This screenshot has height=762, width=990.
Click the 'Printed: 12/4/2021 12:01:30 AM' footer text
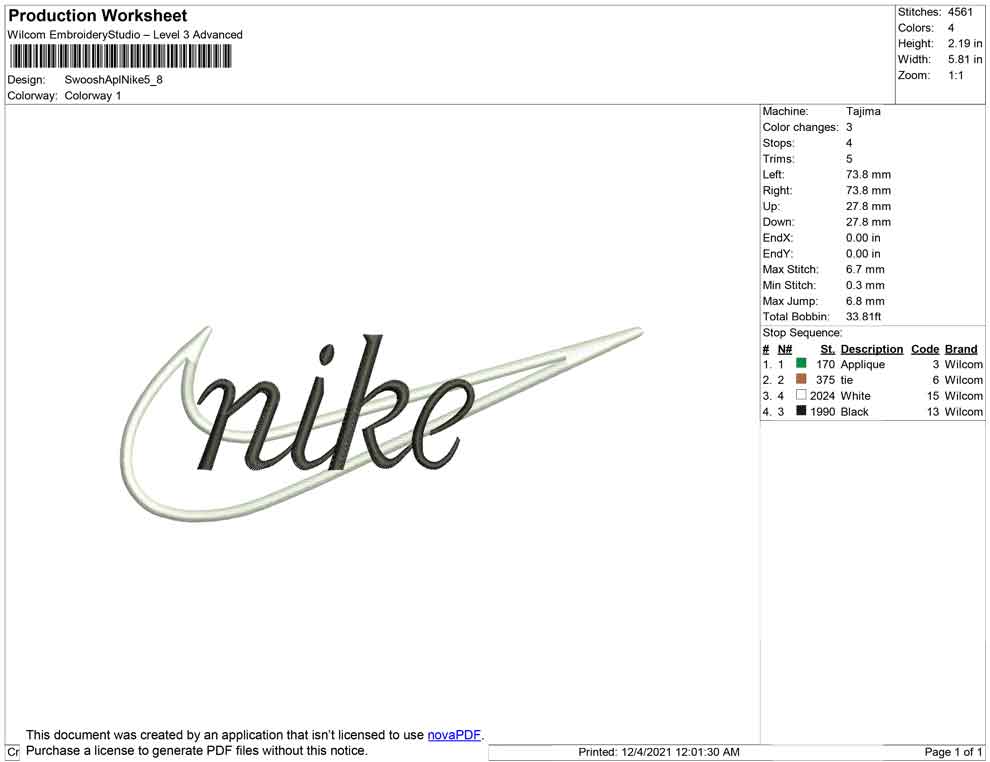pyautogui.click(x=659, y=752)
